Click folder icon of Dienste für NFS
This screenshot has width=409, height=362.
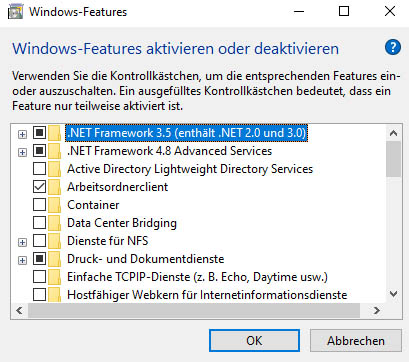click(x=54, y=241)
